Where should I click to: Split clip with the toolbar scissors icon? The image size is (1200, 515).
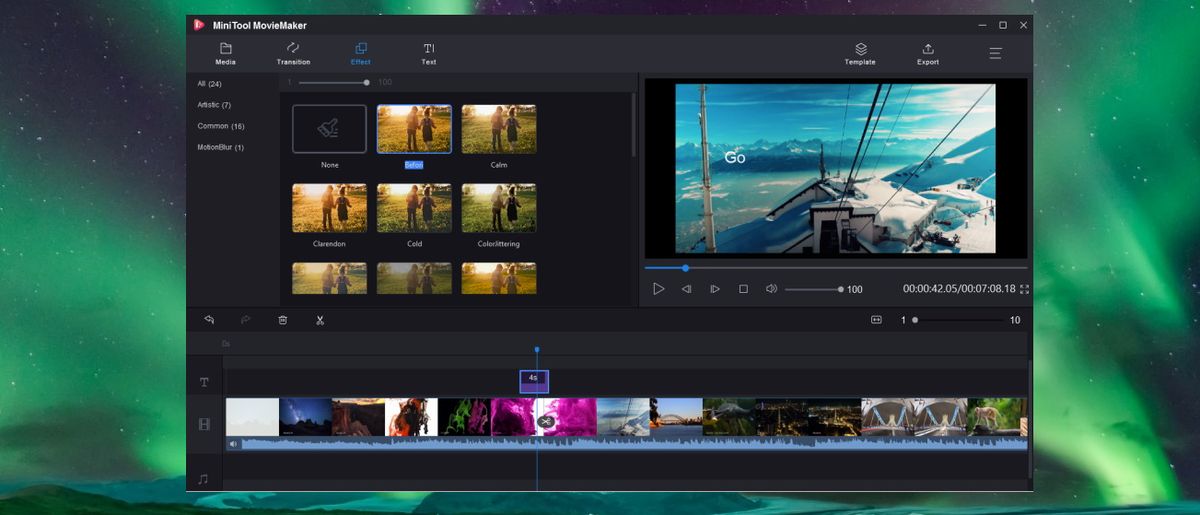tap(320, 320)
